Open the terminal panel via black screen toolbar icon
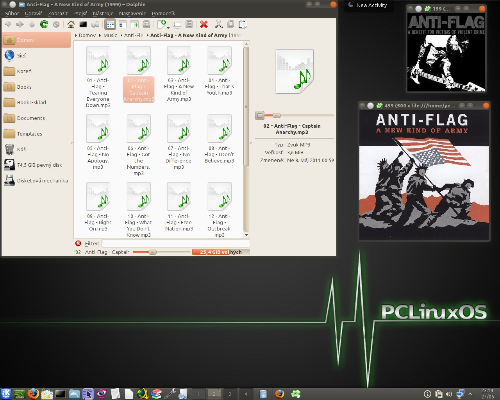 tap(83, 24)
